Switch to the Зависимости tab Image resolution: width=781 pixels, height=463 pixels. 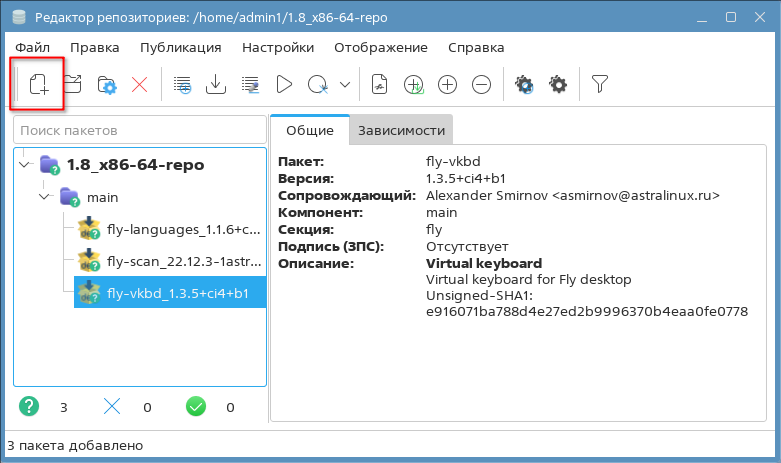(x=400, y=130)
